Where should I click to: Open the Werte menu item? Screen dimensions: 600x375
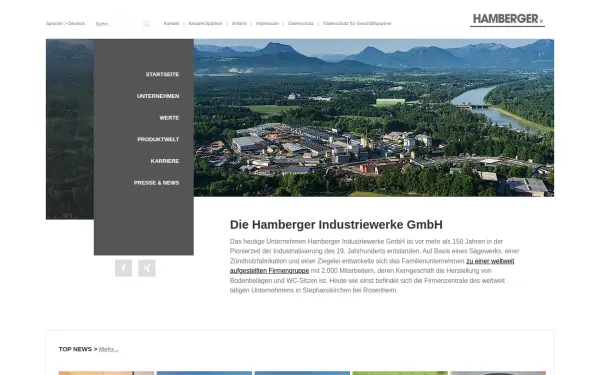point(169,118)
